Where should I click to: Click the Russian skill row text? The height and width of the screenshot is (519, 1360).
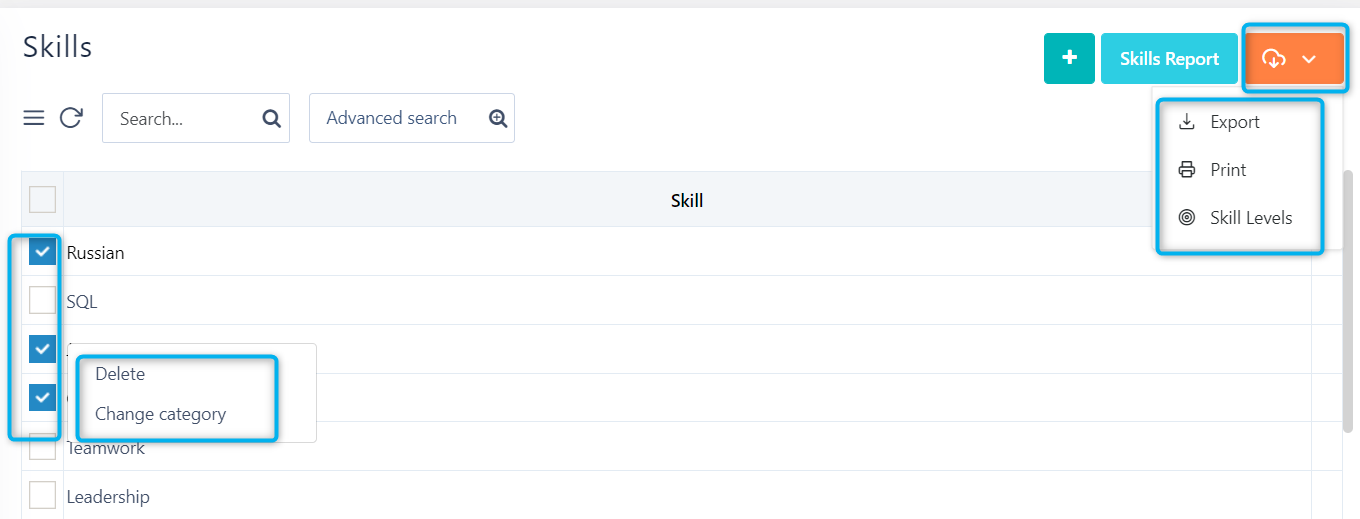[x=95, y=253]
